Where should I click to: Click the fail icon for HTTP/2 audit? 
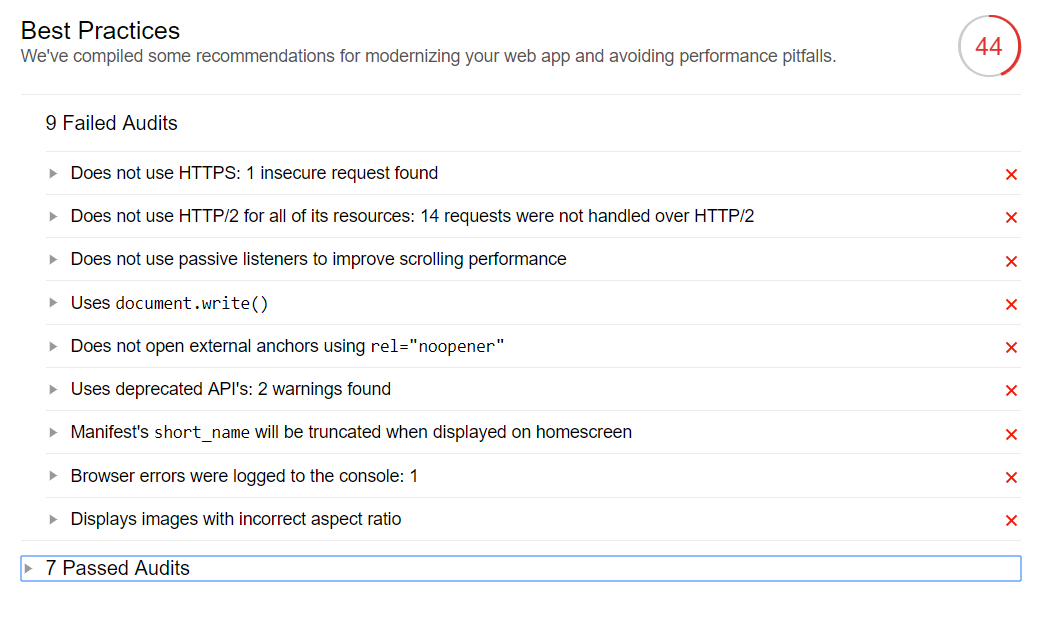[x=1011, y=218]
